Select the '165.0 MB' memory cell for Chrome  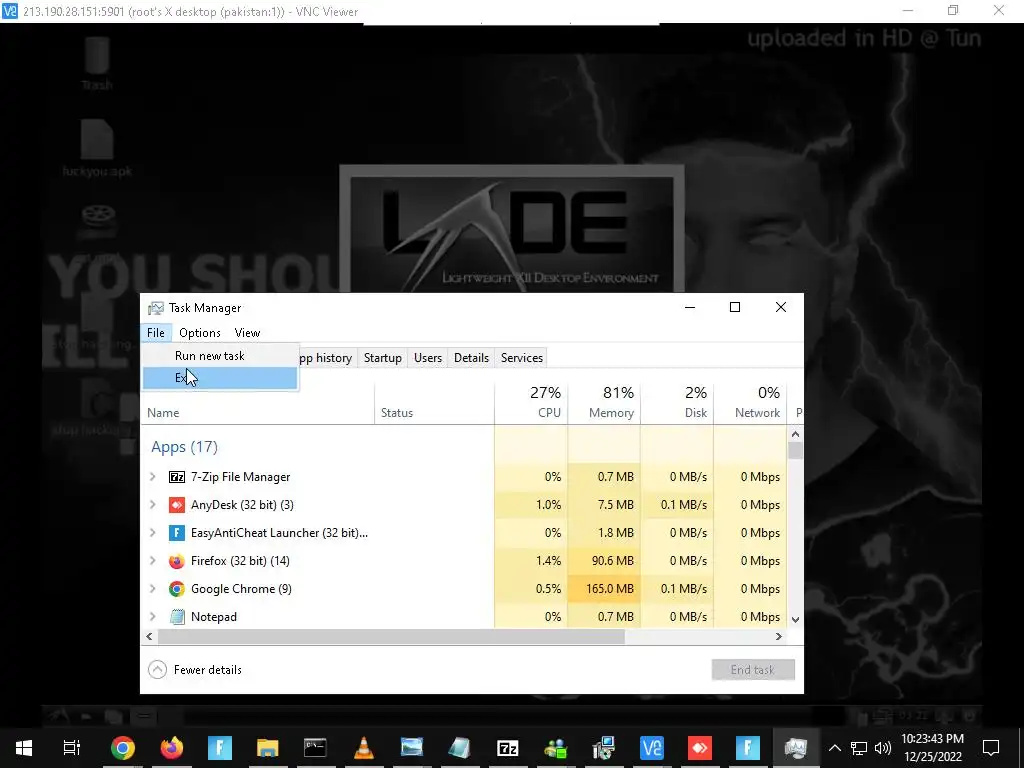coord(604,589)
